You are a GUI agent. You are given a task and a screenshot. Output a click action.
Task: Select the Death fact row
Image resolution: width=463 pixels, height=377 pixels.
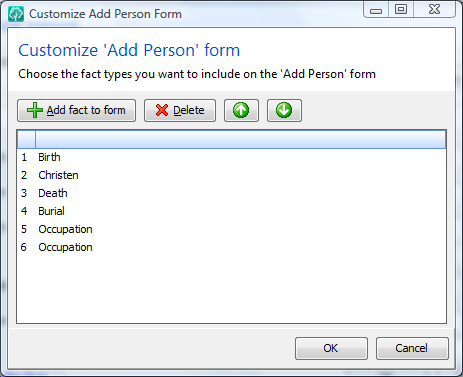coord(231,193)
